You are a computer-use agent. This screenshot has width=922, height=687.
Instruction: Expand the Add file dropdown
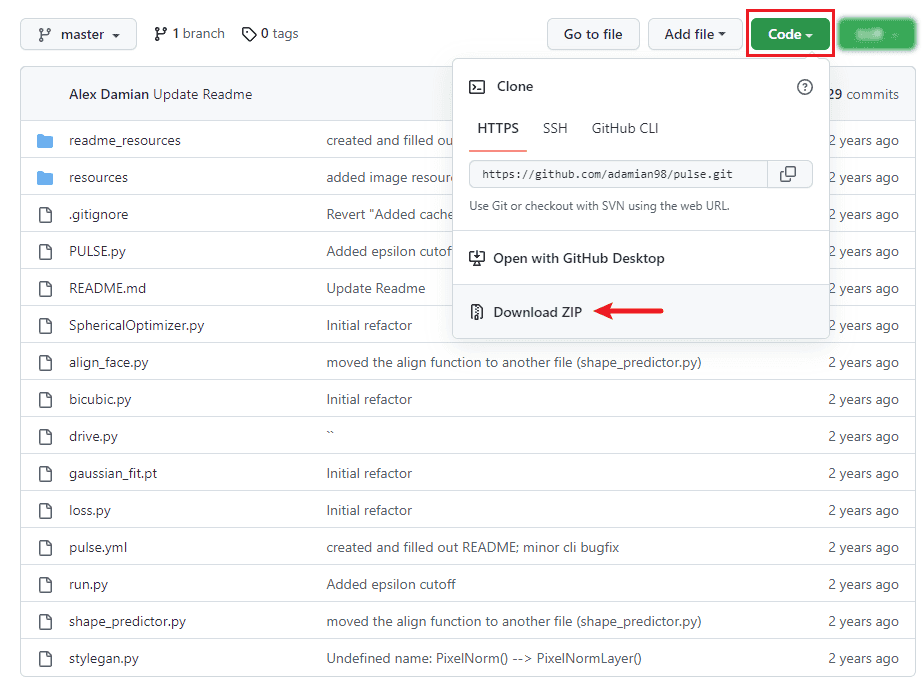point(695,34)
